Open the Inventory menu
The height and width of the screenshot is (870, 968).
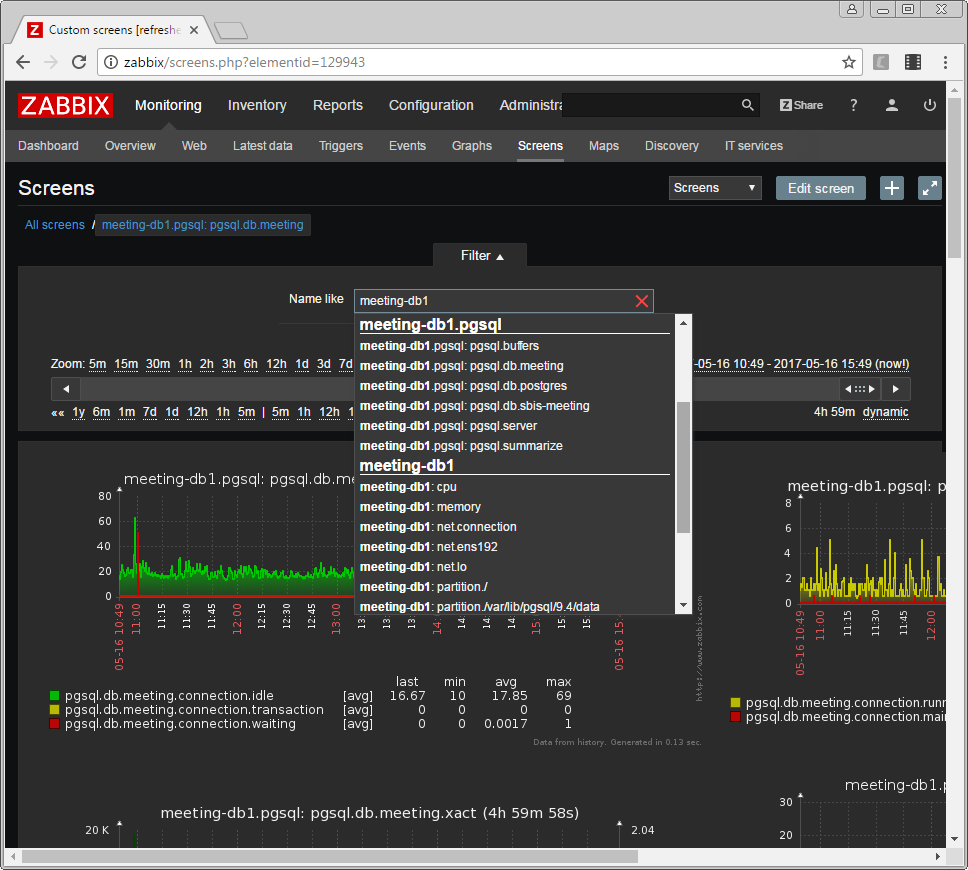257,106
